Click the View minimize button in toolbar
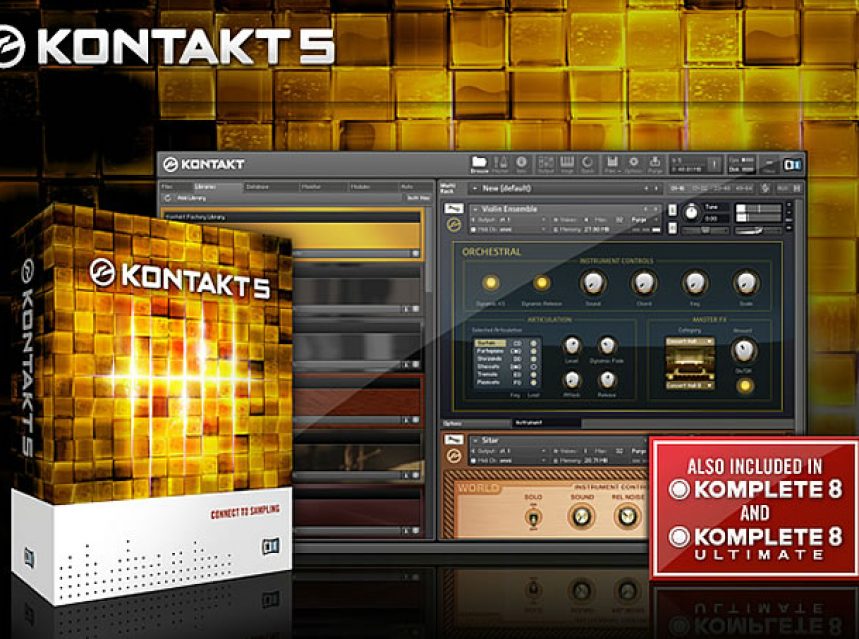 pos(769,164)
